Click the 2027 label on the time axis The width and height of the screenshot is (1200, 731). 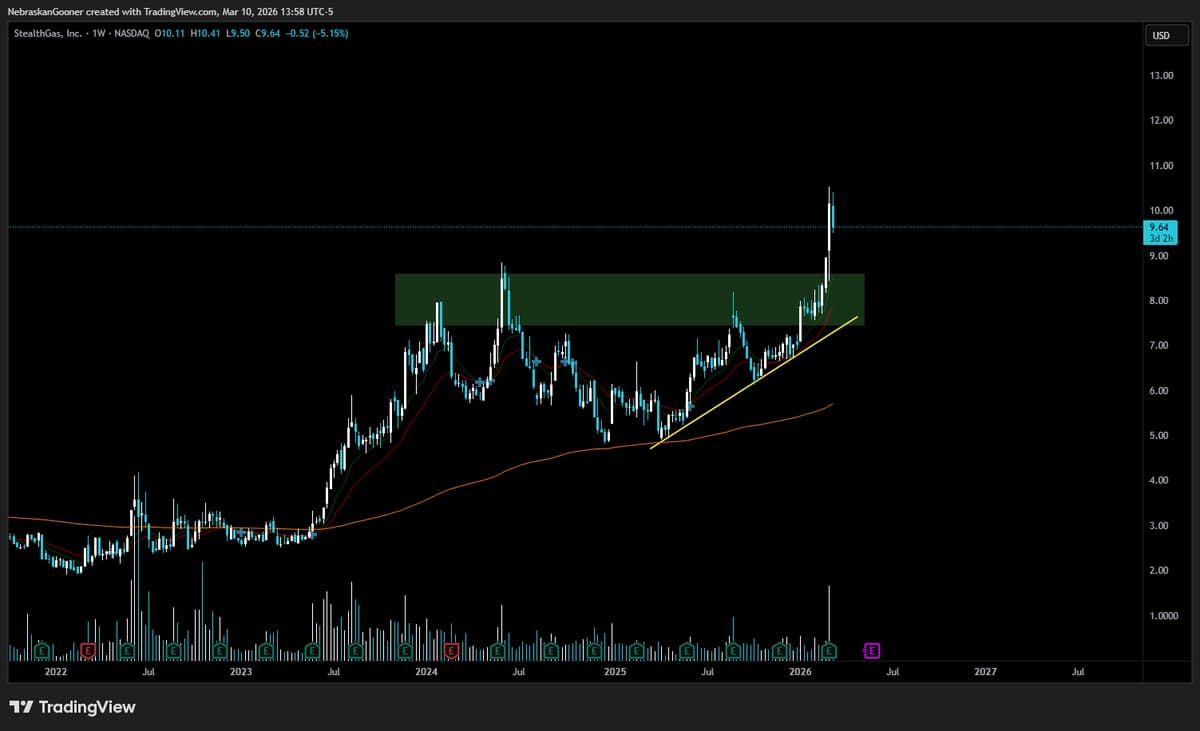(984, 672)
